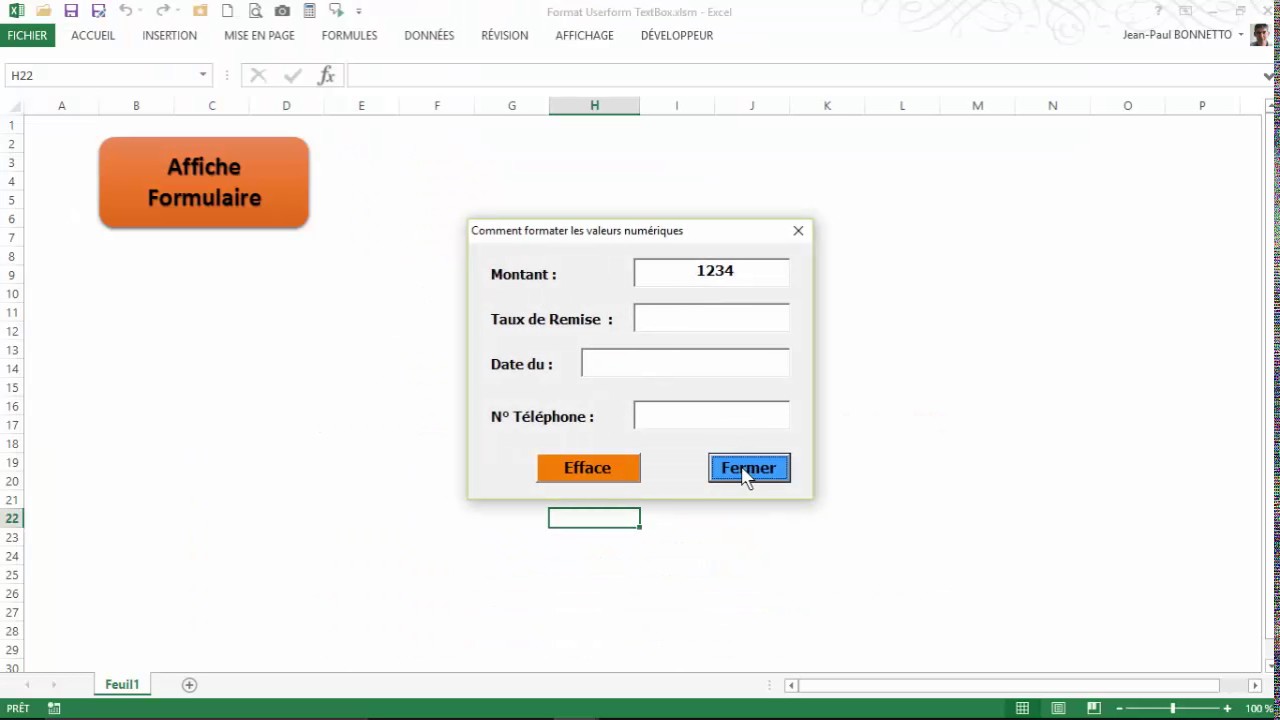Create a new blank workbook icon
The height and width of the screenshot is (720, 1280).
pos(228,11)
